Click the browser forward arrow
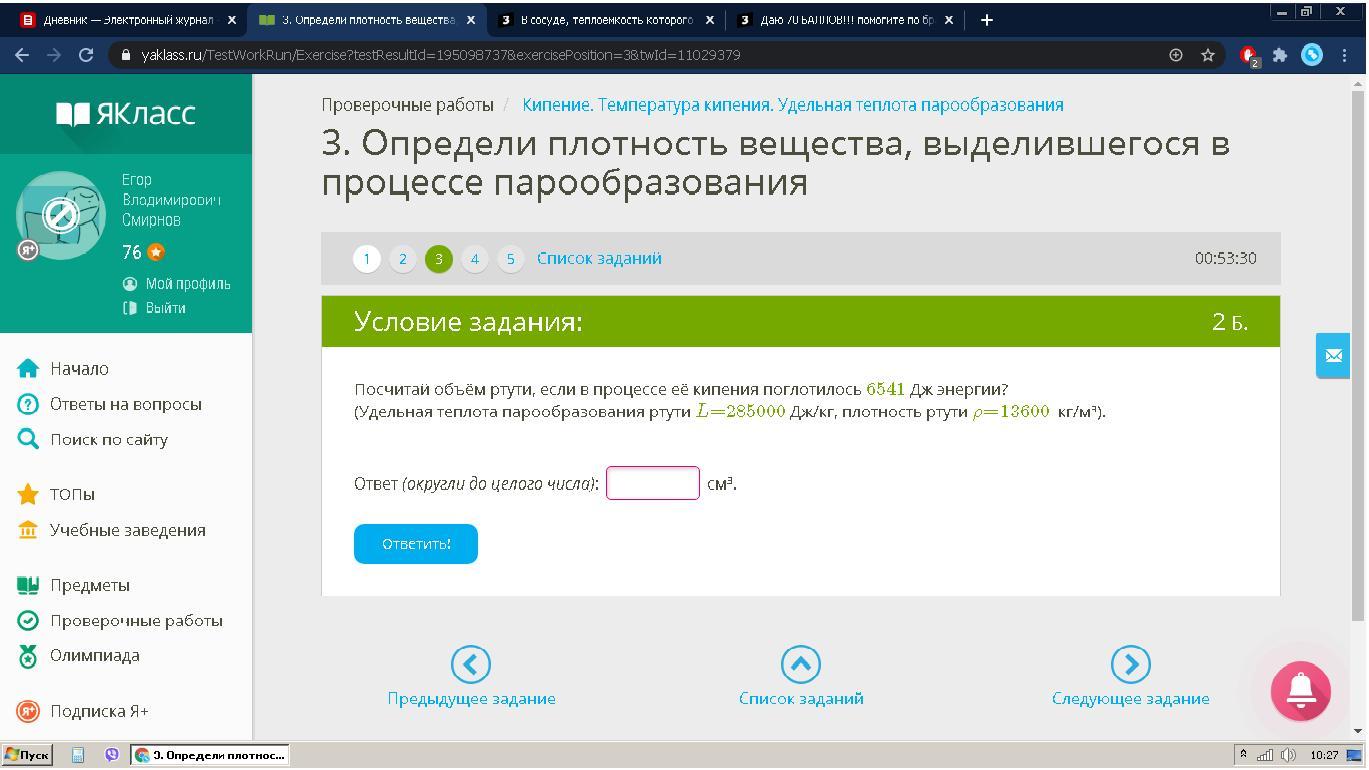Image resolution: width=1369 pixels, height=770 pixels. point(54,55)
